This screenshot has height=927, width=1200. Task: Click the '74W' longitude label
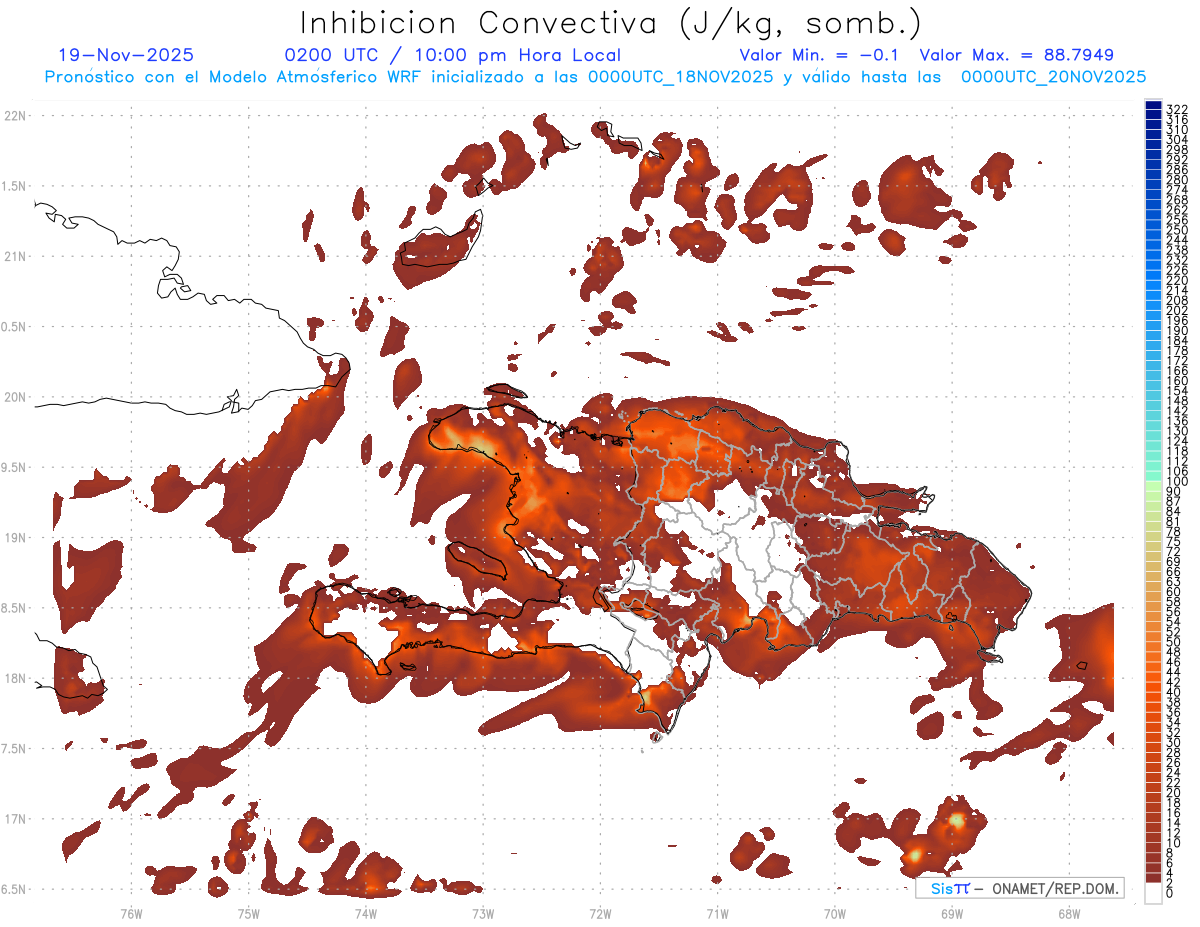[365, 914]
